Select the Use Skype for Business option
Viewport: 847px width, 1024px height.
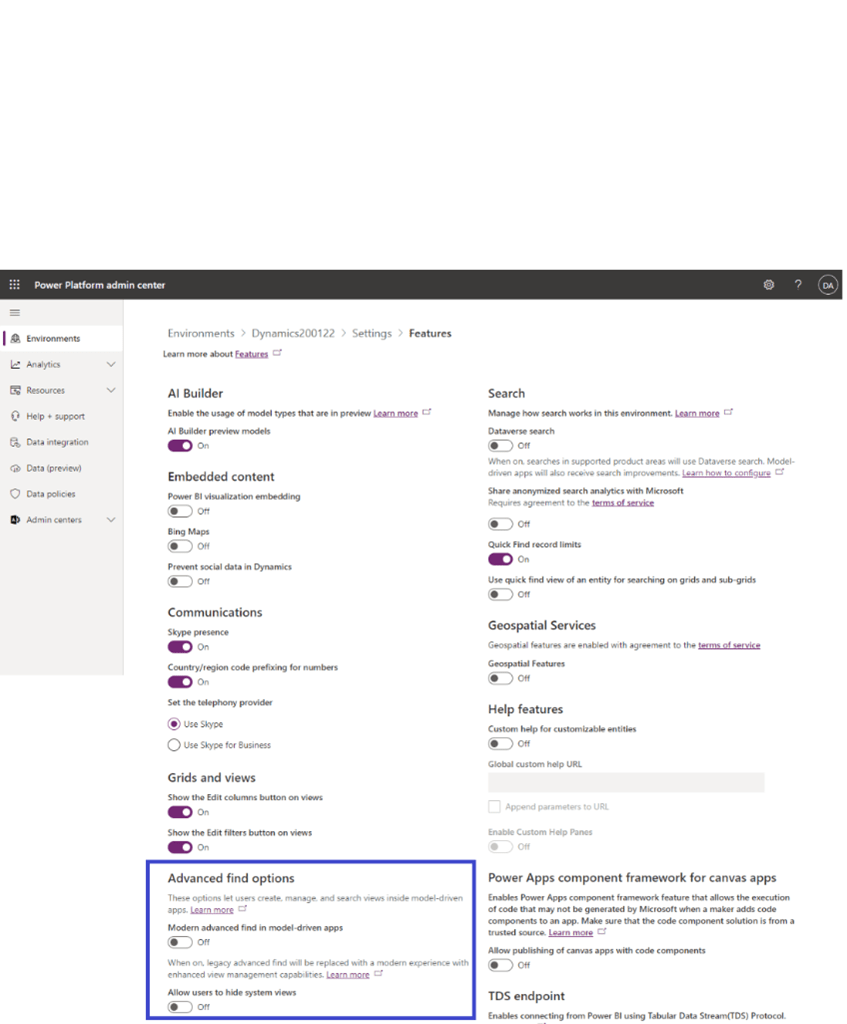pos(174,745)
